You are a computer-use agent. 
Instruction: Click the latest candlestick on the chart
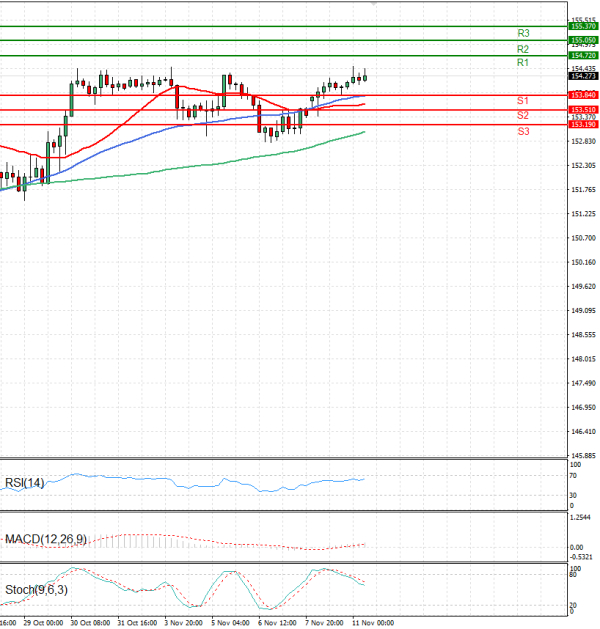(x=365, y=77)
